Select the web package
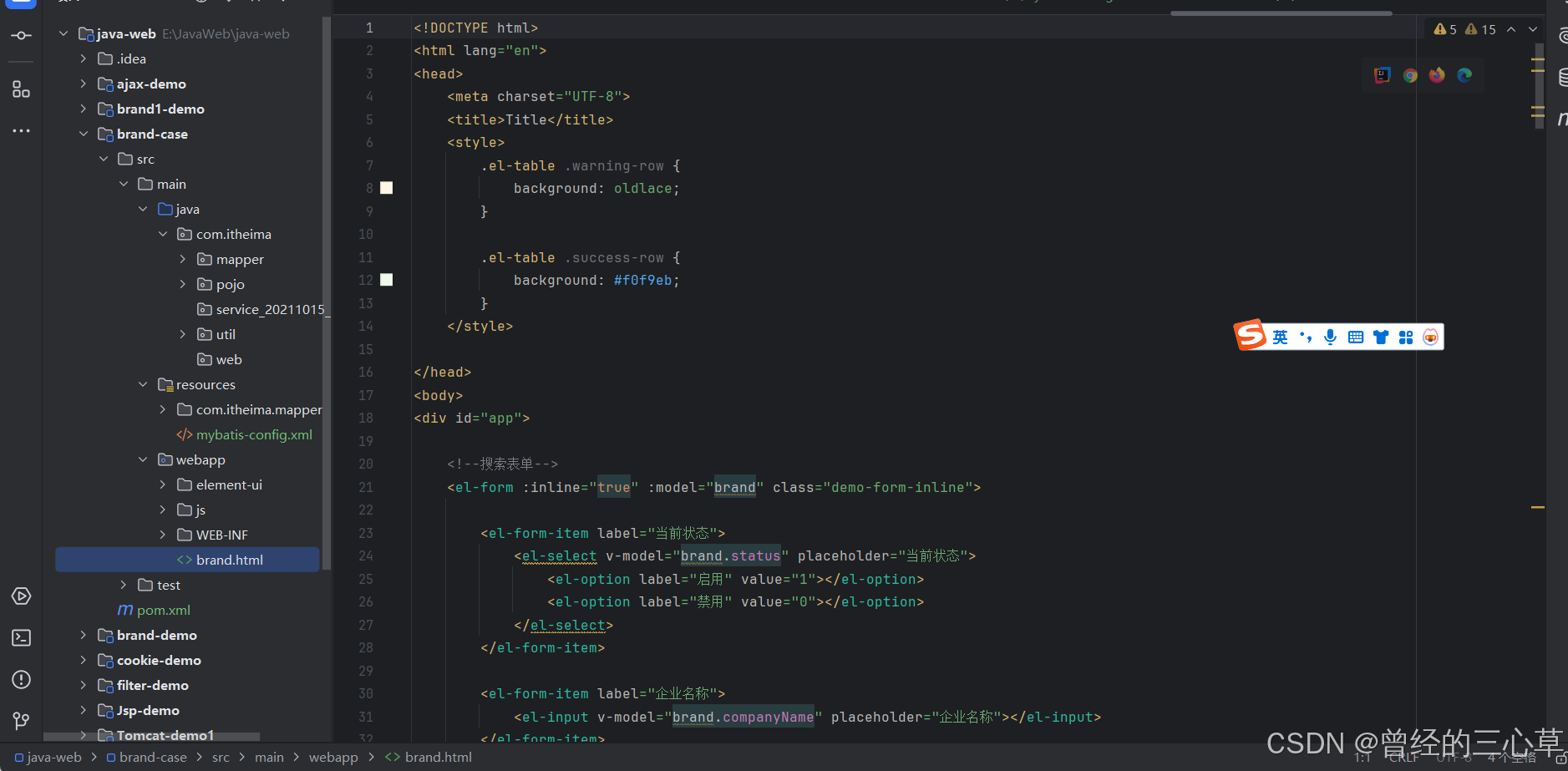The image size is (1568, 771). (x=220, y=359)
